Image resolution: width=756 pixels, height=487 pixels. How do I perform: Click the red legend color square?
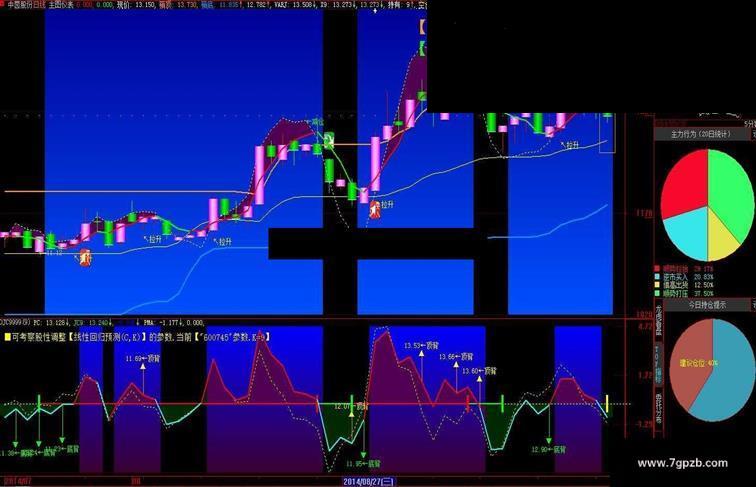[657, 269]
